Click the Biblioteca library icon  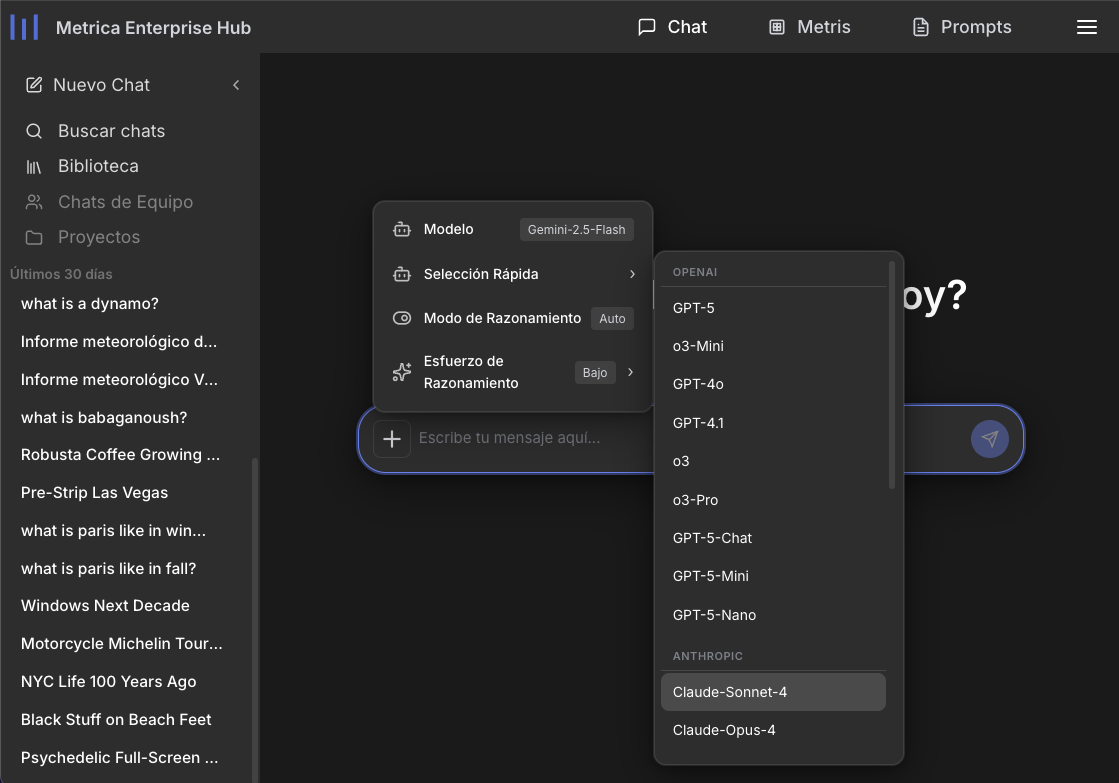pos(34,167)
